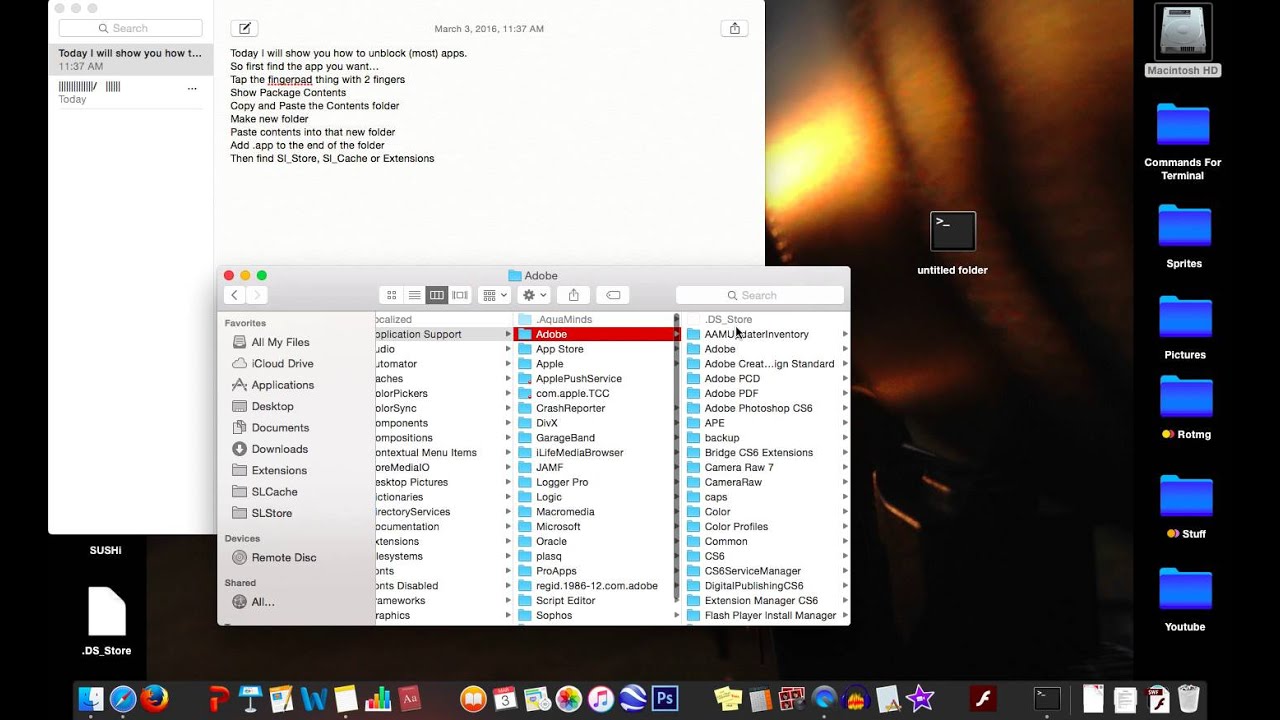Open the Finder arrange-by dropdown
The height and width of the screenshot is (720, 1280).
(494, 295)
